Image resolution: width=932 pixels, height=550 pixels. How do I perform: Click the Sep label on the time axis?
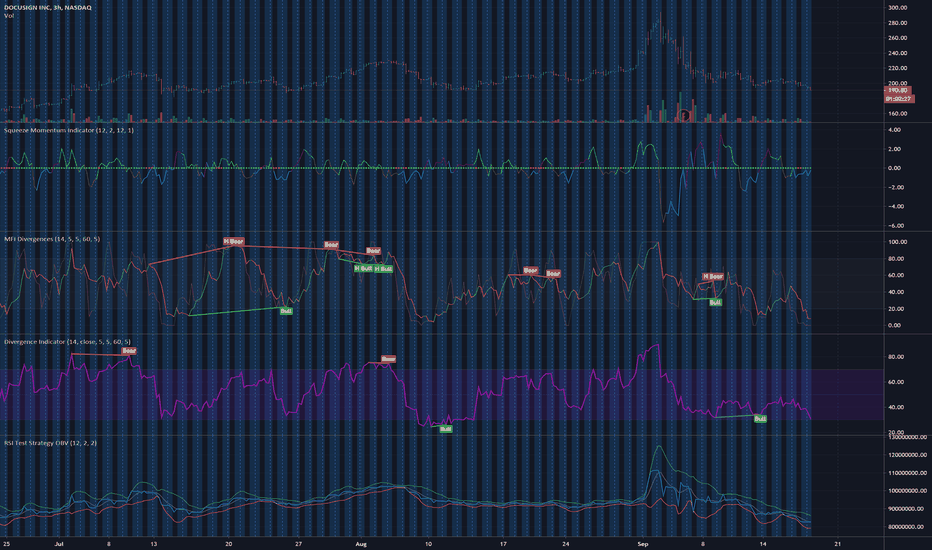coord(642,543)
